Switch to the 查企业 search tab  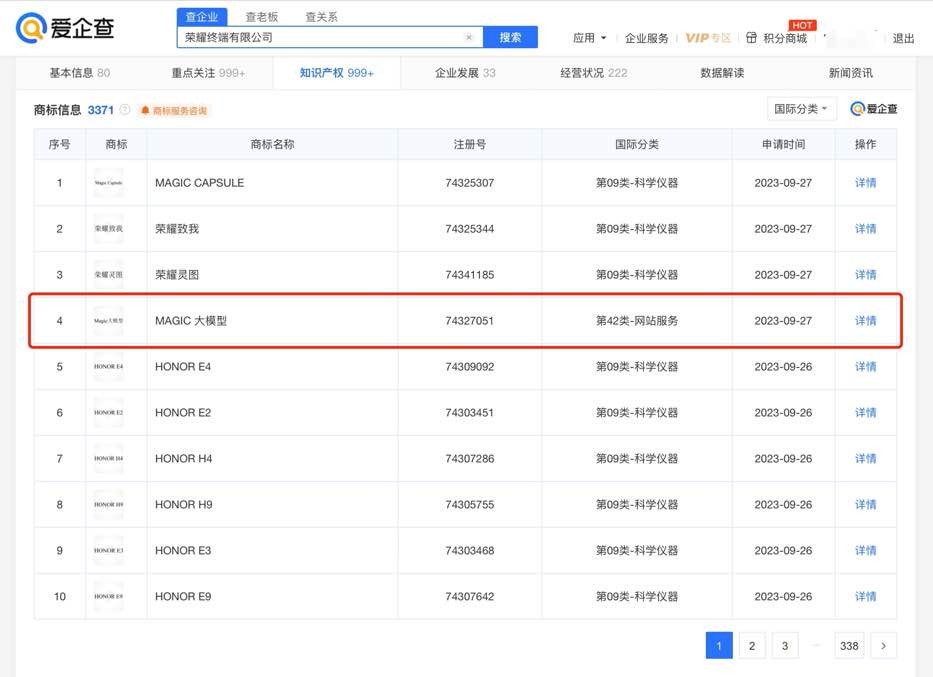[x=202, y=17]
